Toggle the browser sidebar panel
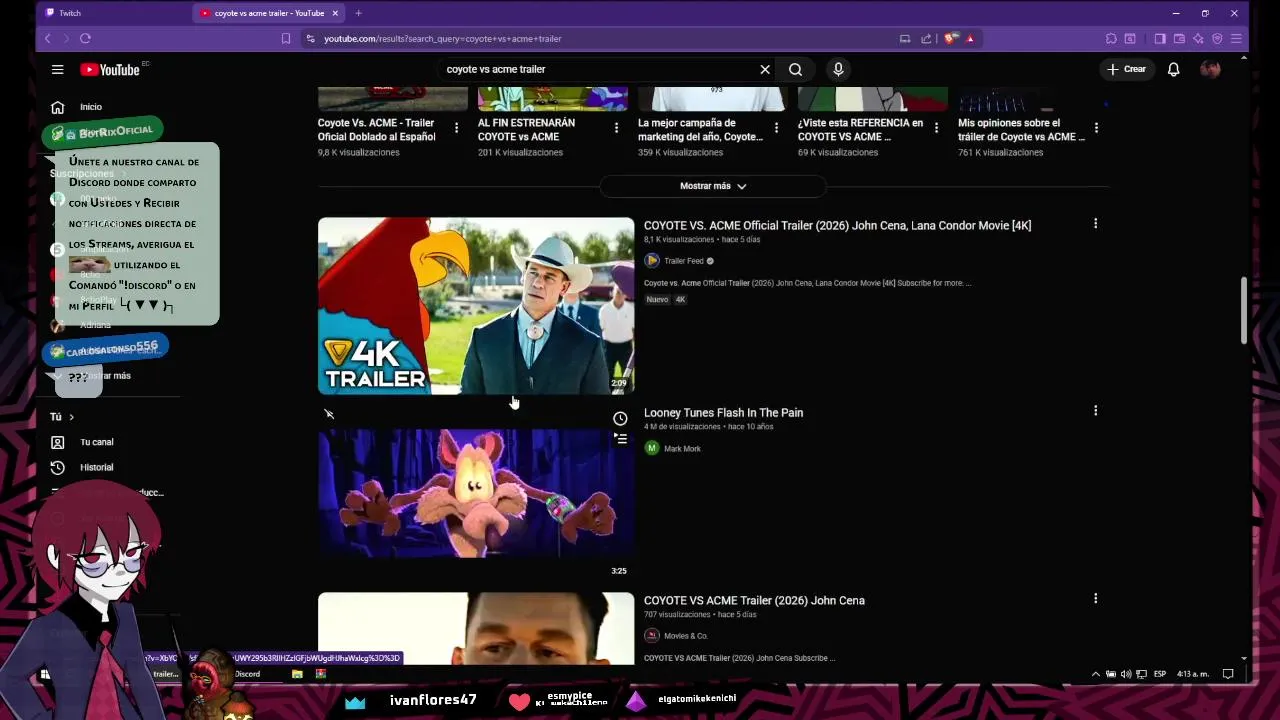1280x720 pixels. (1160, 38)
